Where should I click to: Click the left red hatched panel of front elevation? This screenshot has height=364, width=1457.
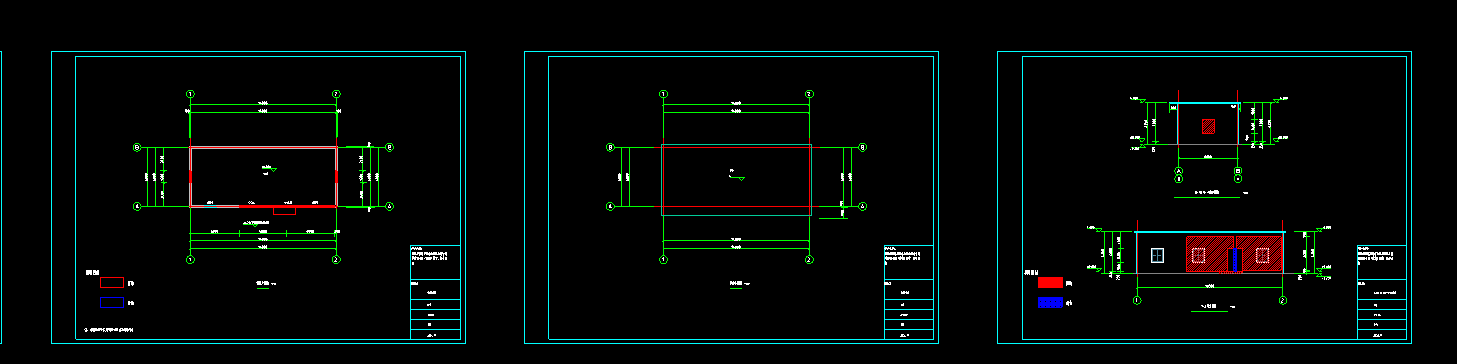tap(1209, 254)
